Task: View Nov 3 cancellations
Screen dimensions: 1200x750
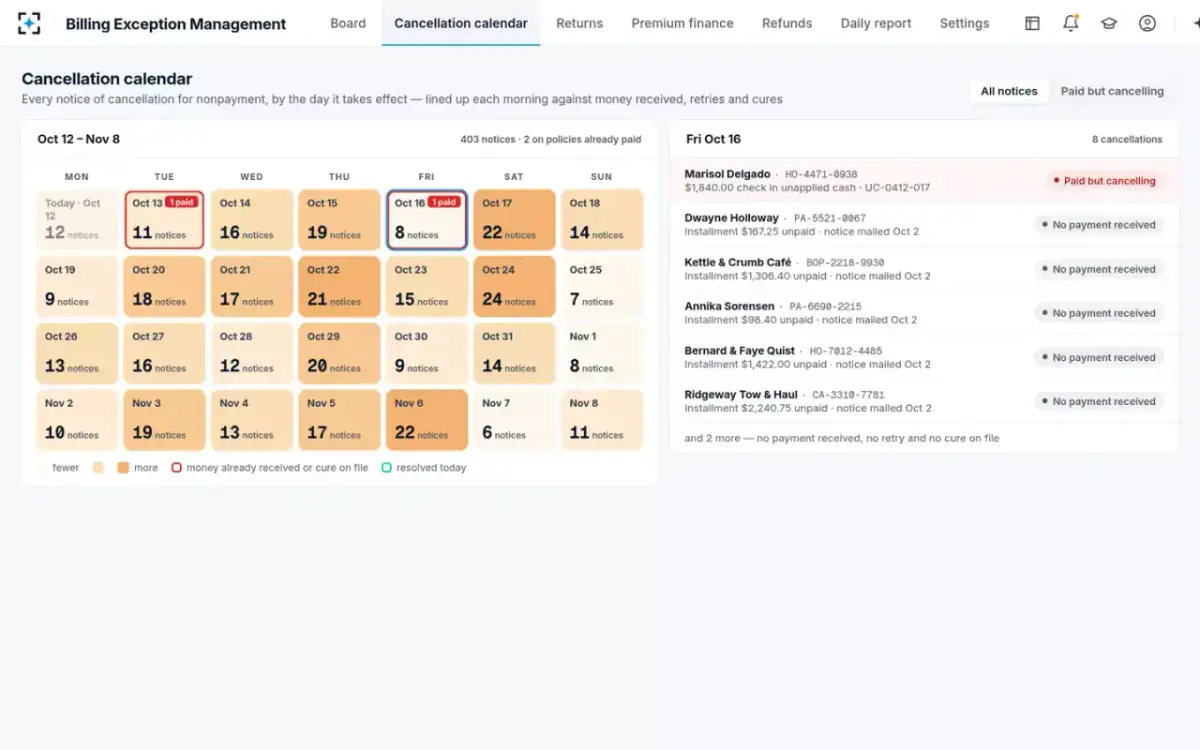Action: [x=165, y=420]
